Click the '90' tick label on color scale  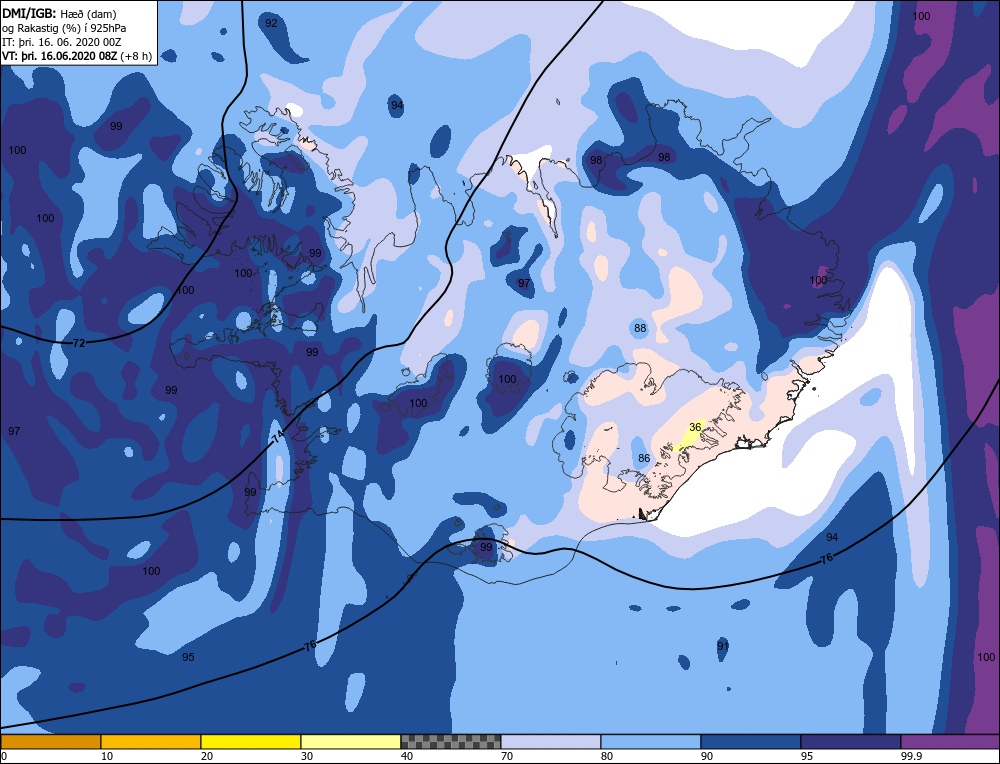pyautogui.click(x=707, y=756)
